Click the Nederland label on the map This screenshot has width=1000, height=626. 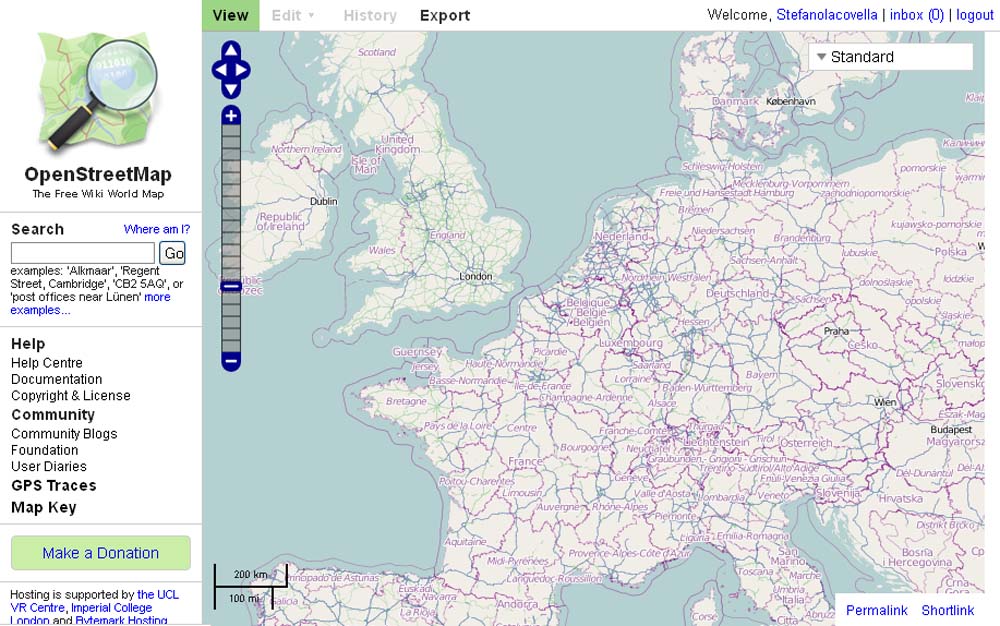tap(621, 237)
